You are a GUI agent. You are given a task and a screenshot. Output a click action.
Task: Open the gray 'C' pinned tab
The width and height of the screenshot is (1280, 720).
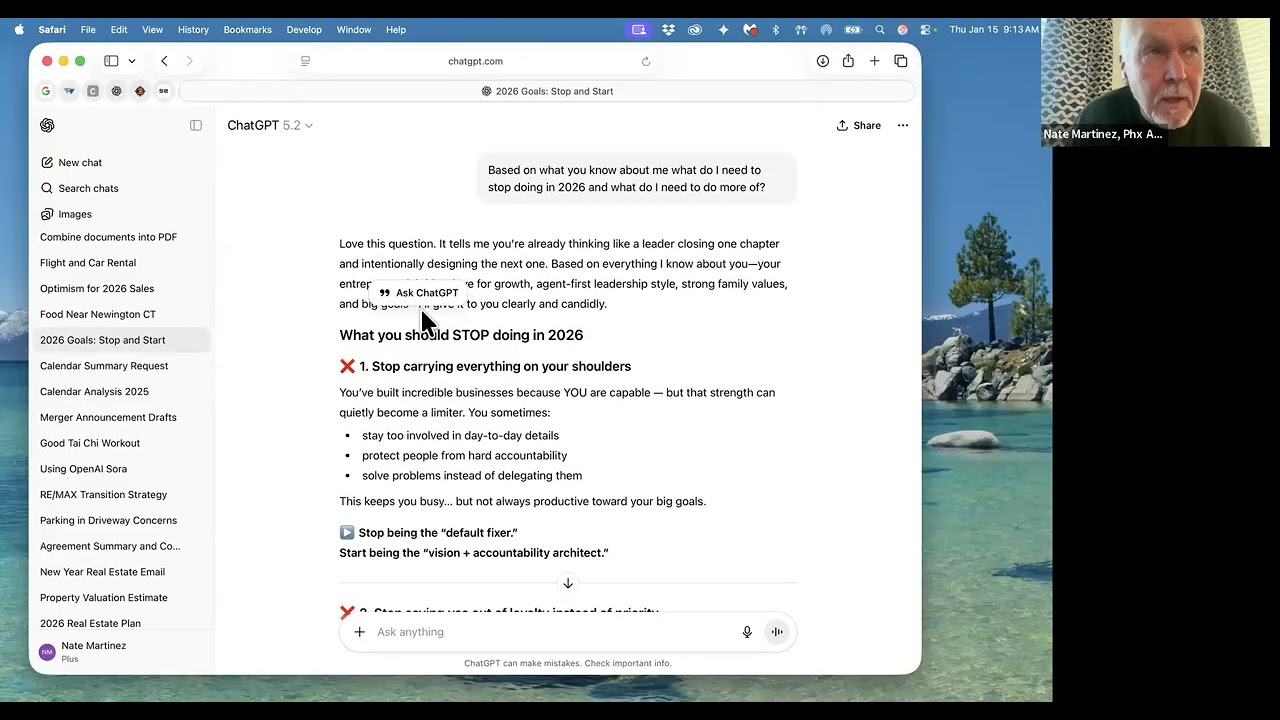pyautogui.click(x=93, y=91)
